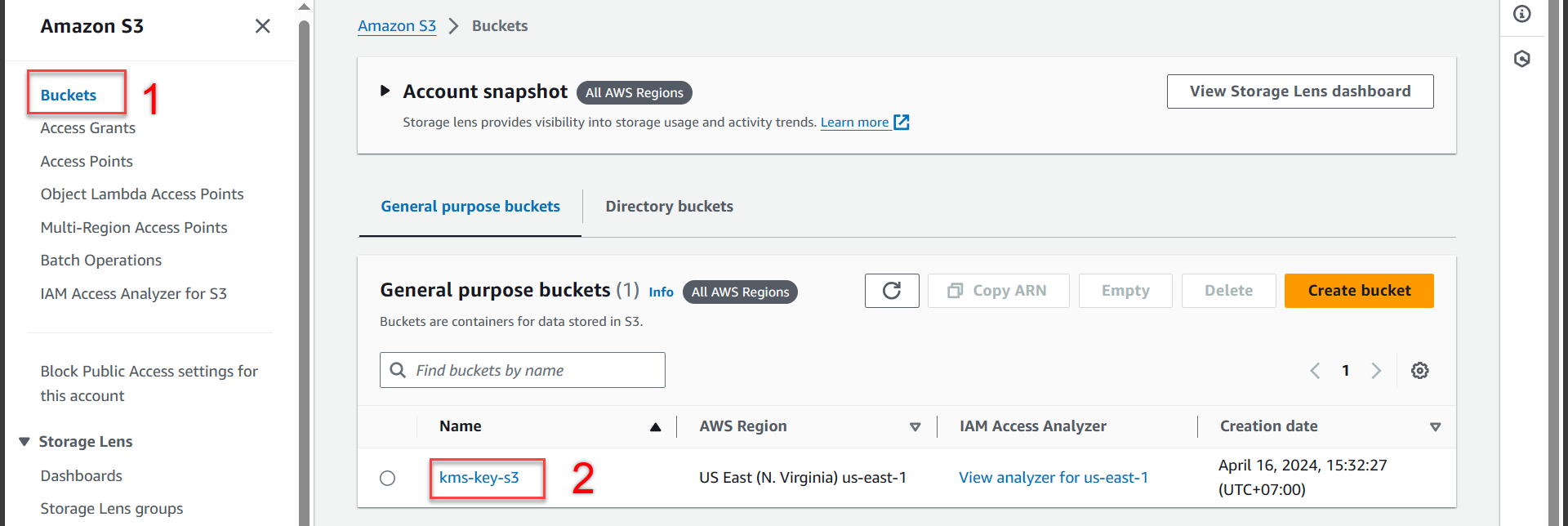Screen dimensions: 1568x526
Task: Open Creation date column sort dropdown
Action: click(x=1435, y=427)
